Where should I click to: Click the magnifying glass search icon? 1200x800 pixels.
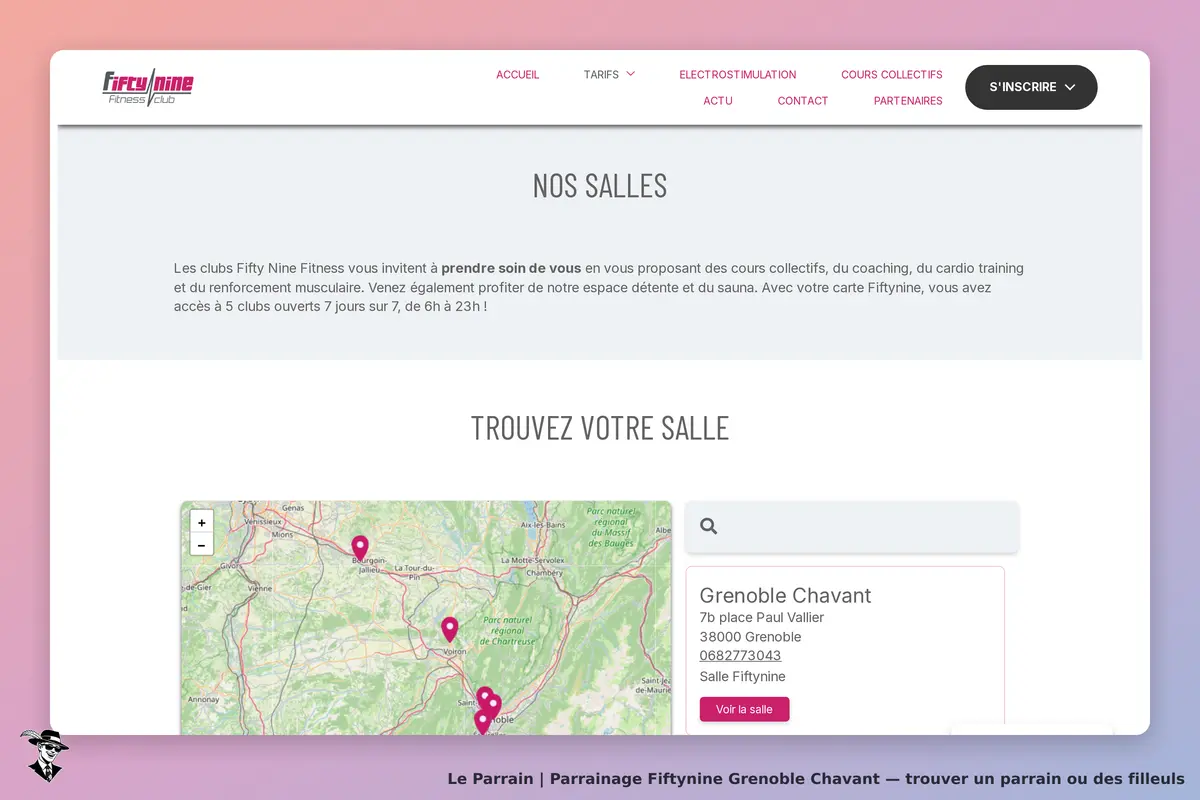point(709,526)
